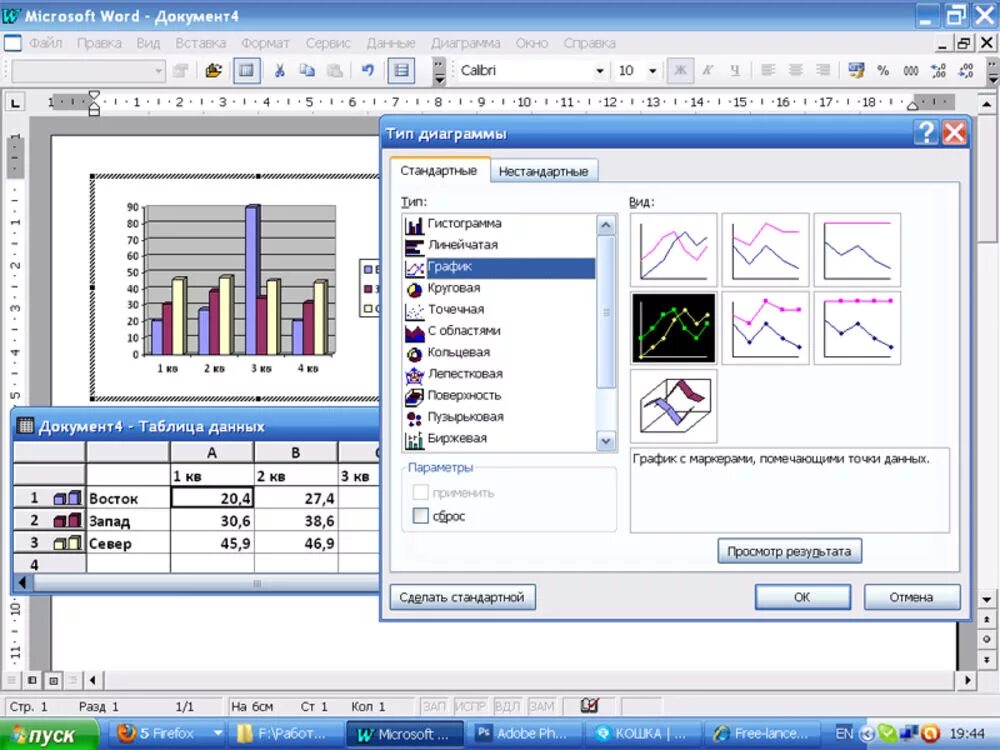Click the Просмотр результата button
Screen dimensions: 1000x750
click(790, 551)
